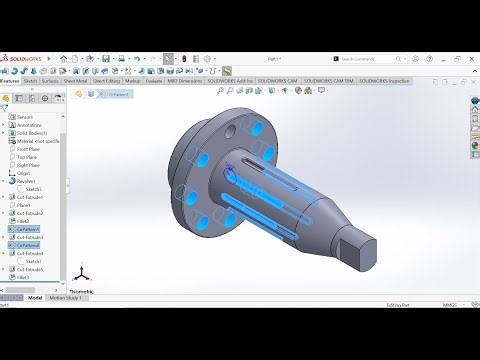Open View Settings monitor icon
Screen dimensions: 480x360
[x=321, y=90]
